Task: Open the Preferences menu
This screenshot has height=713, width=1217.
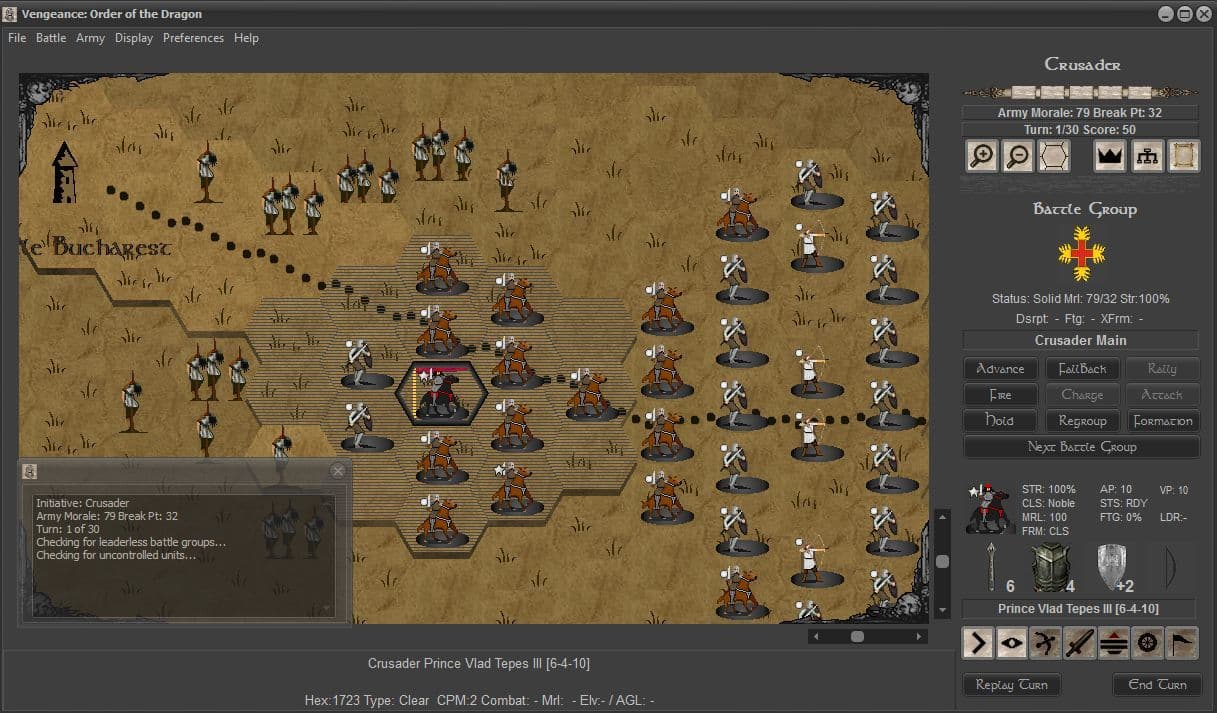Action: click(193, 38)
